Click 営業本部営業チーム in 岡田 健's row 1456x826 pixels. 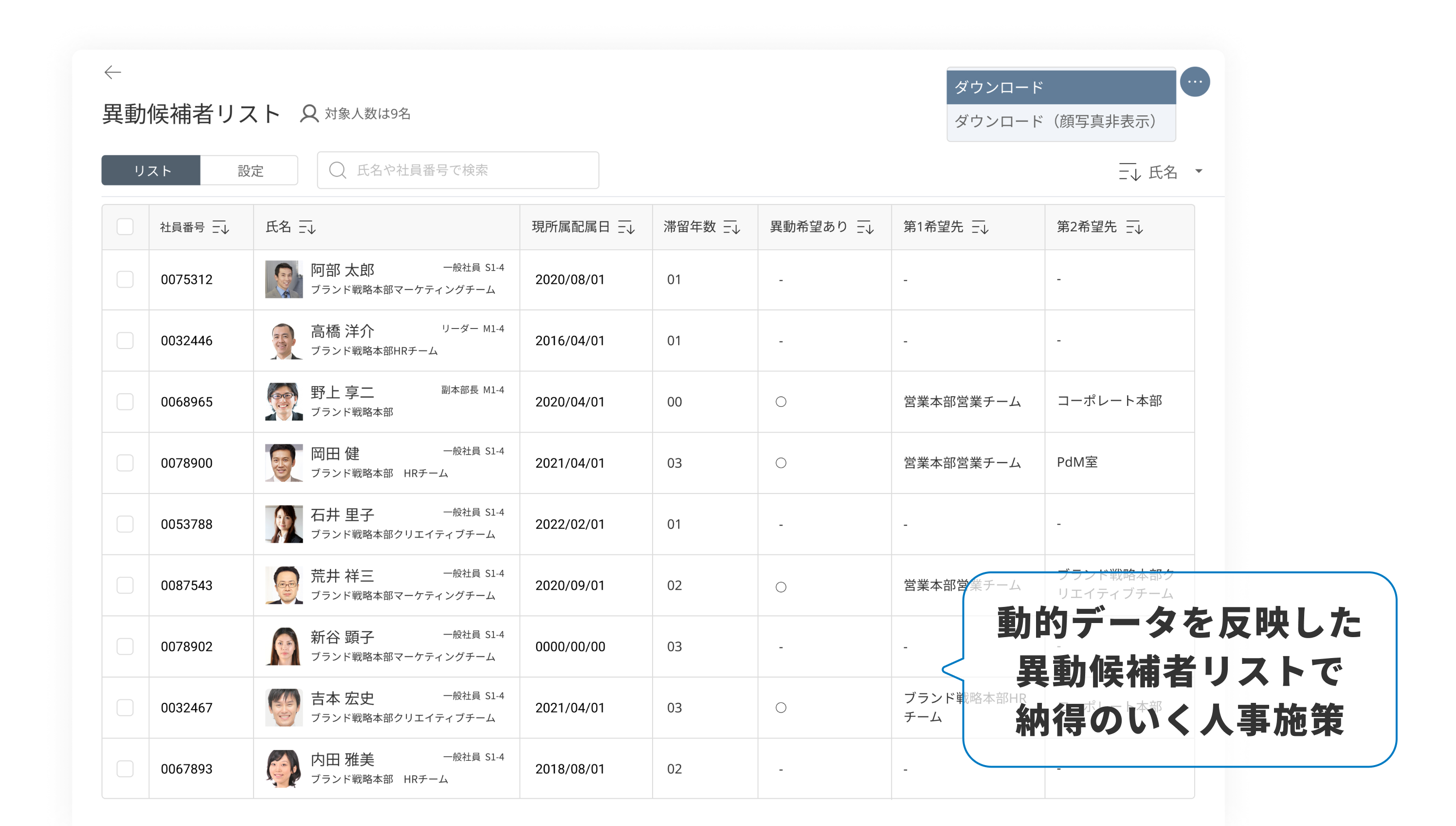click(x=962, y=463)
